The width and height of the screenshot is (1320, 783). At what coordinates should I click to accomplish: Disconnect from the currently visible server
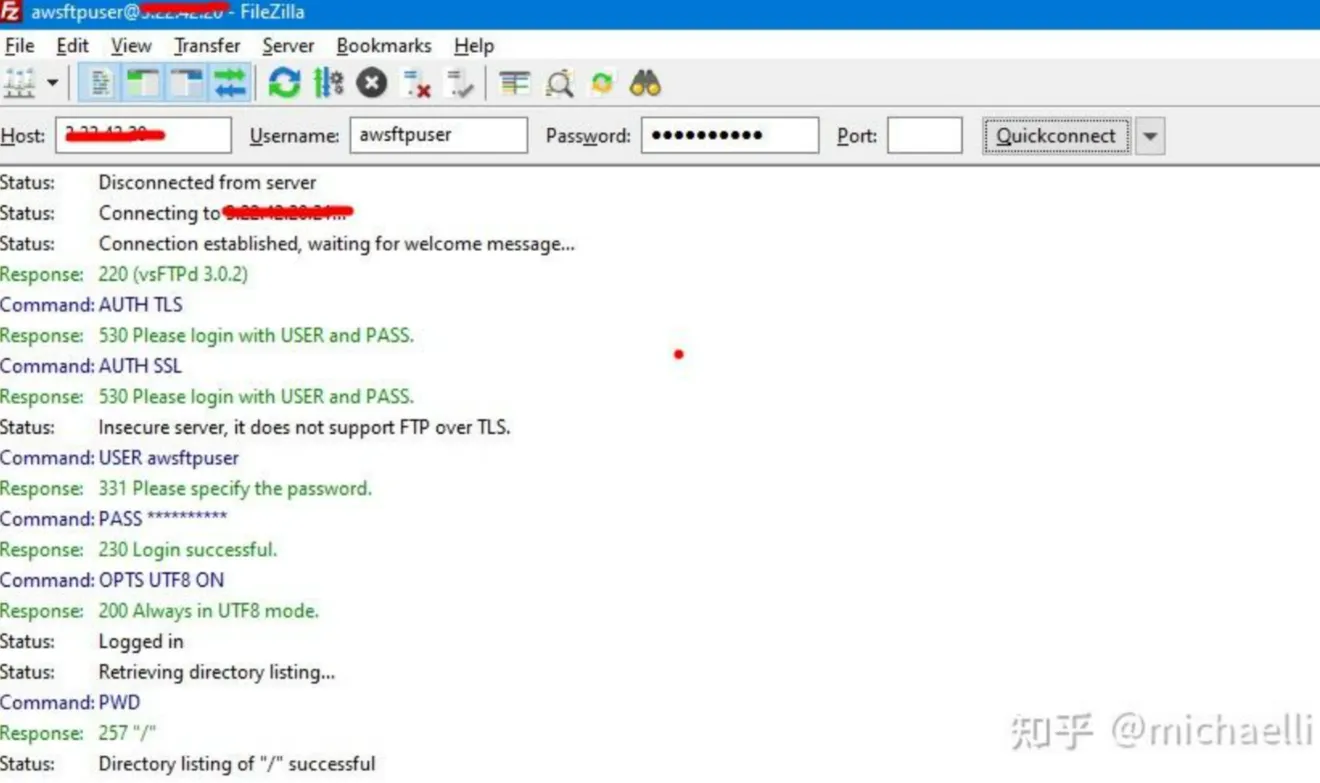(x=416, y=84)
